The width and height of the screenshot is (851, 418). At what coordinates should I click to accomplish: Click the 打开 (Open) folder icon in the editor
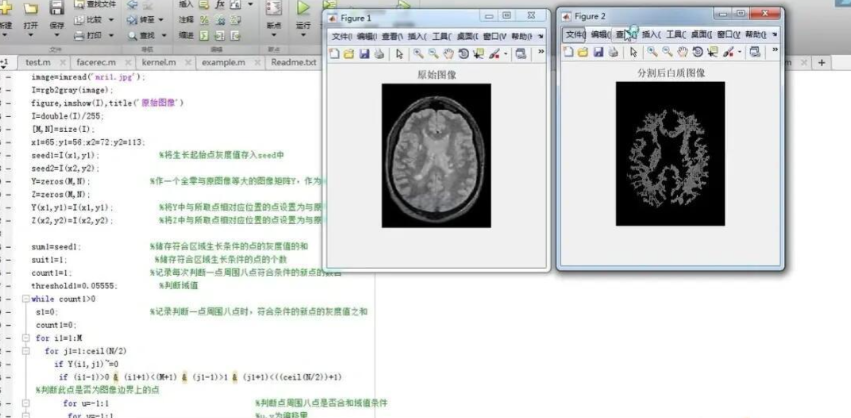pos(30,8)
